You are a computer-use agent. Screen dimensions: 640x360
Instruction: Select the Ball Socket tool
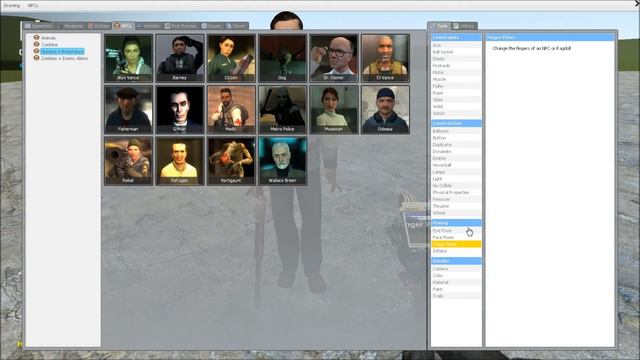(456, 52)
